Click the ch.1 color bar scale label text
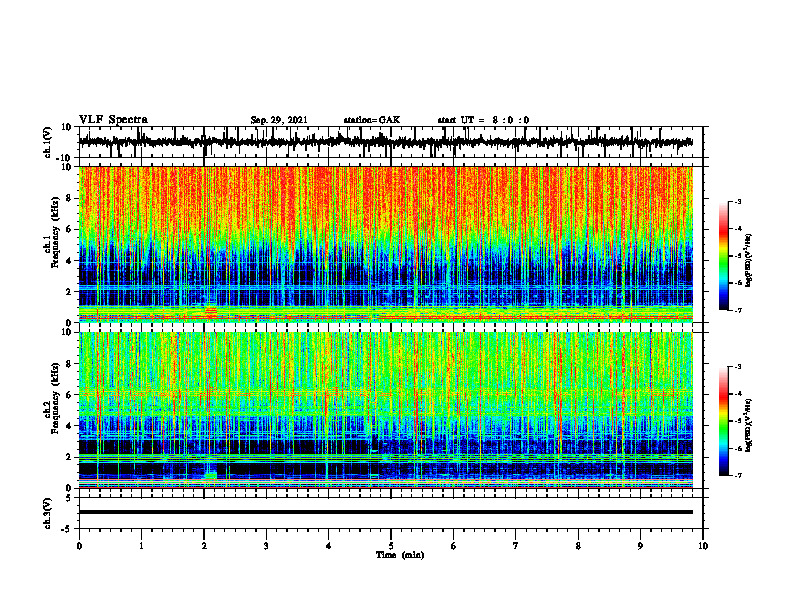The width and height of the screenshot is (792, 612). [x=749, y=261]
